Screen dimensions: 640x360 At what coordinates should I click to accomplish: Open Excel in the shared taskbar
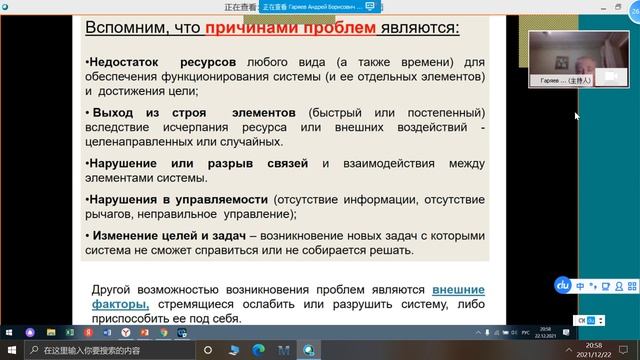point(70,333)
